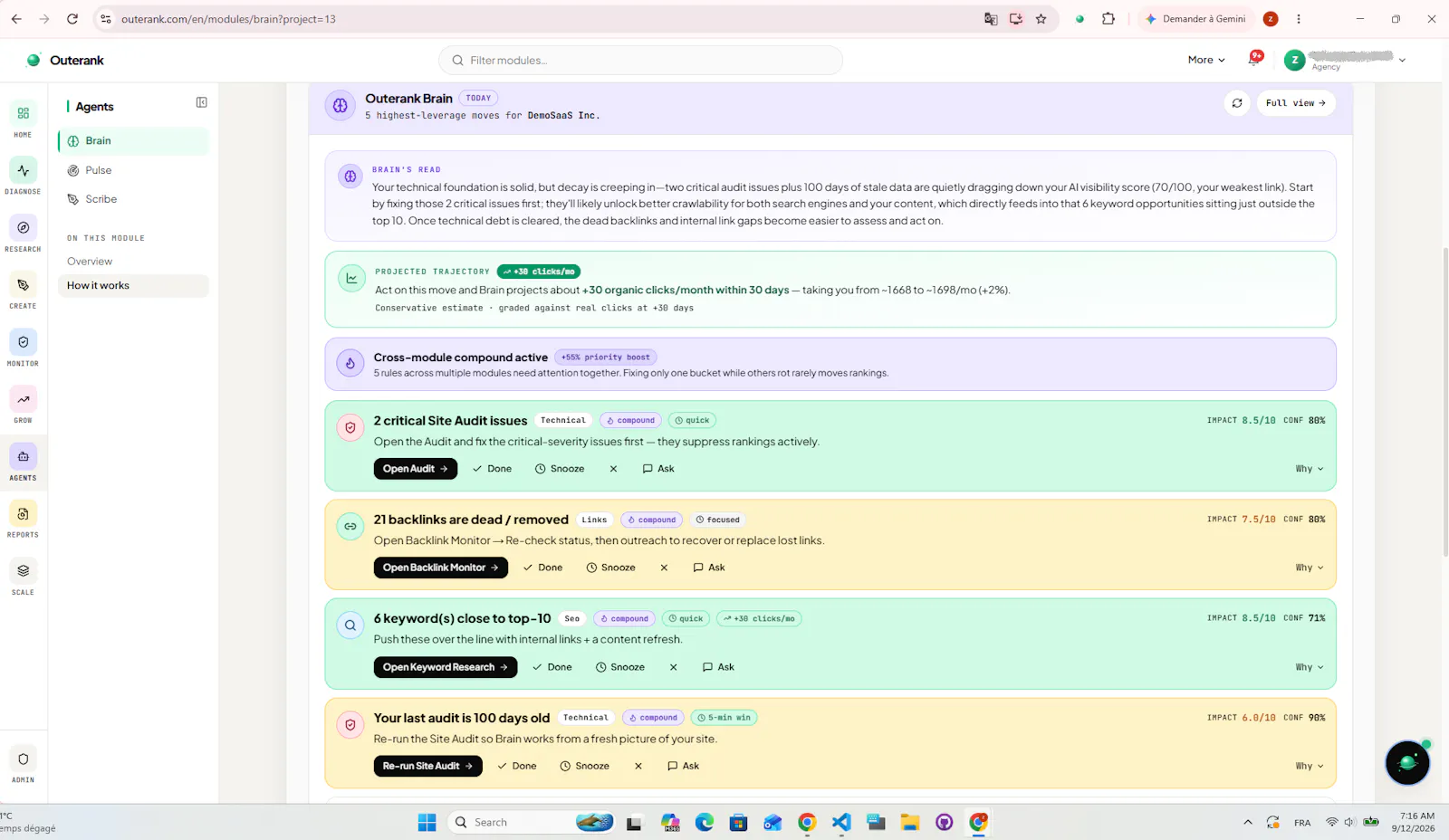1449x840 pixels.
Task: Mark dead backlinks move as Done
Action: [542, 568]
